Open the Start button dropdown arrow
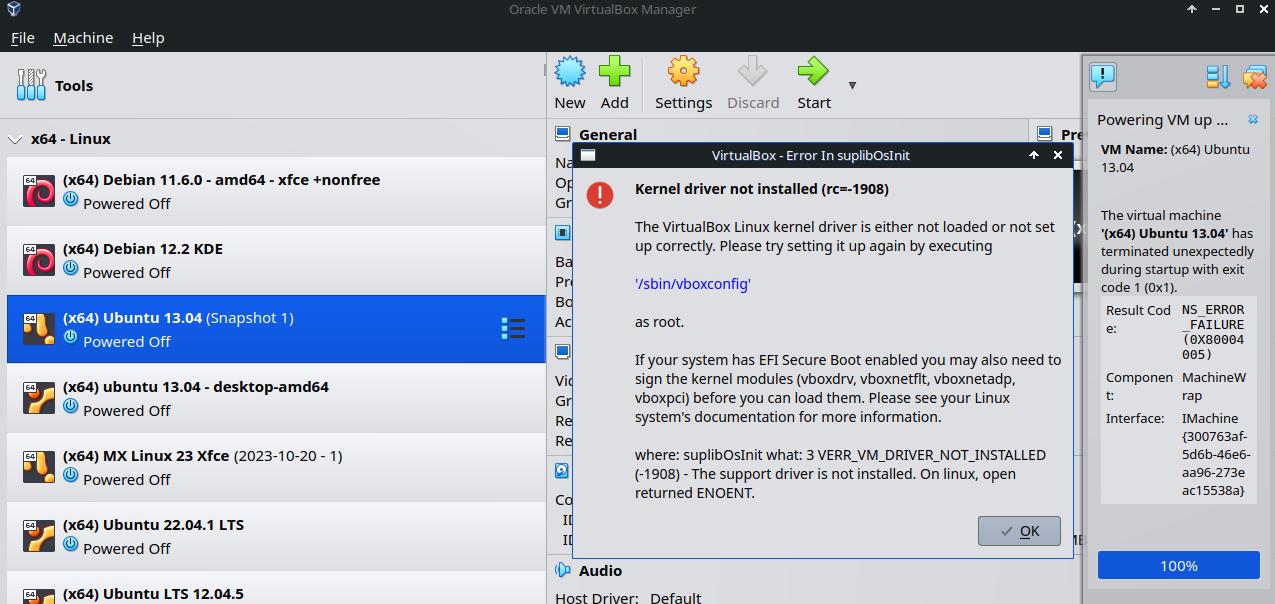 pyautogui.click(x=852, y=85)
